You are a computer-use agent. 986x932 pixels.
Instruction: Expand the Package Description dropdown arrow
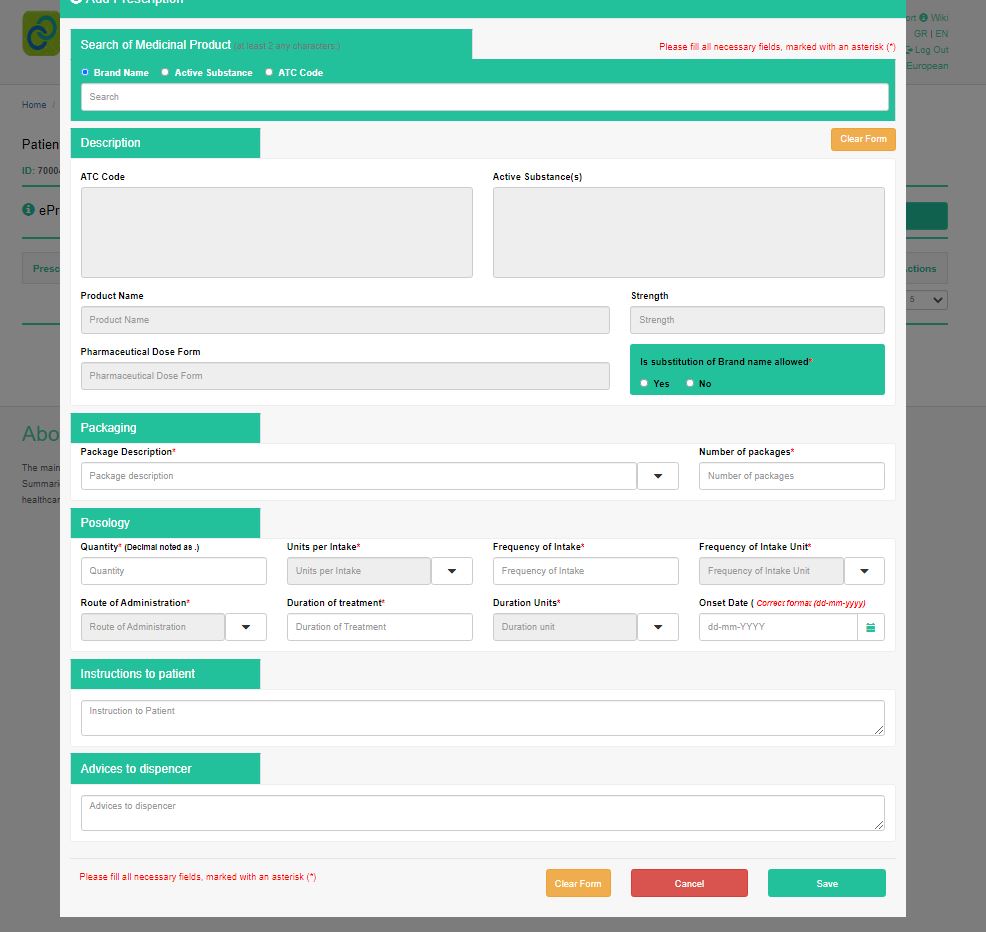coord(658,476)
